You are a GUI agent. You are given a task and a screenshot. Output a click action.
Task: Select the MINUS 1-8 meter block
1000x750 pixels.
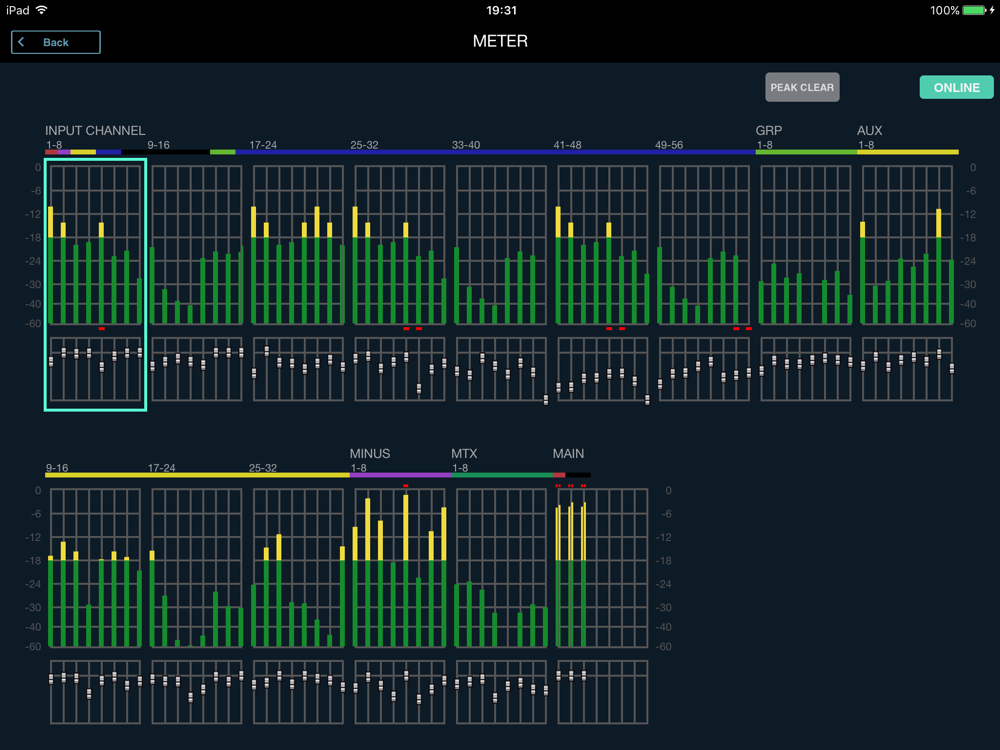400,568
